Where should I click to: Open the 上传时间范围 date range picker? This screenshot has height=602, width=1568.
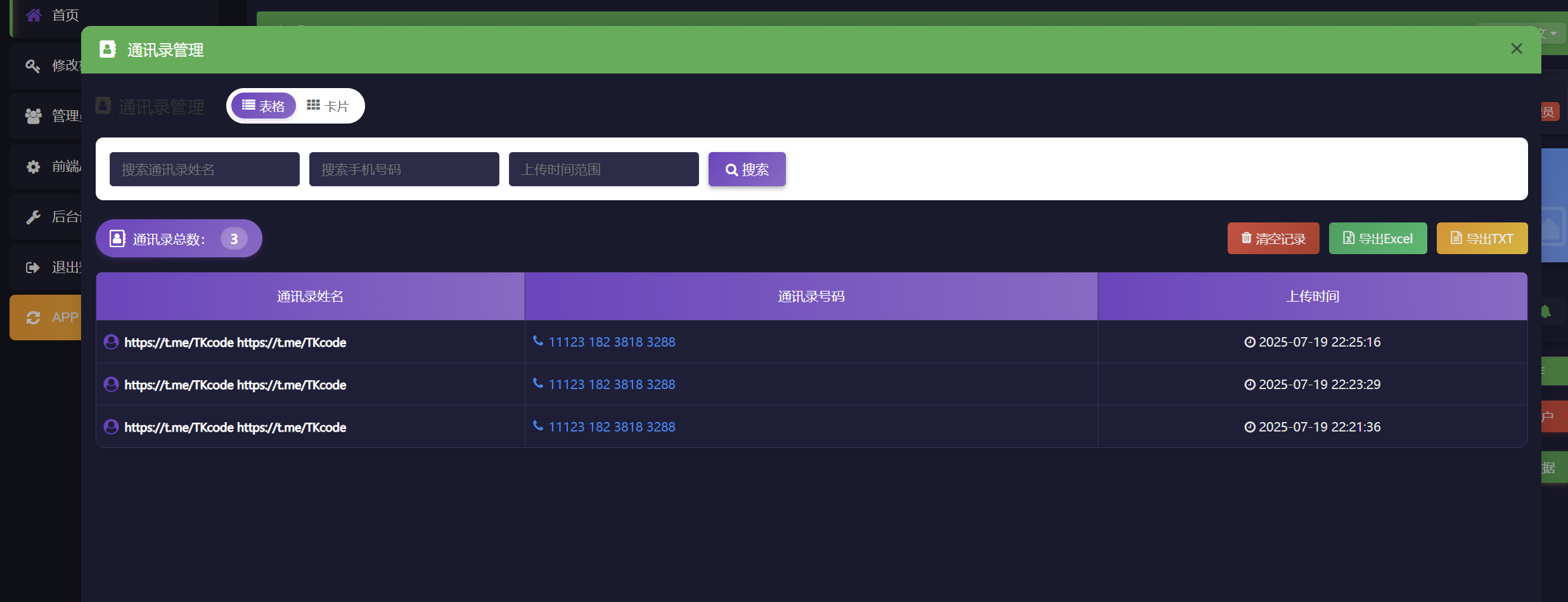[603, 169]
